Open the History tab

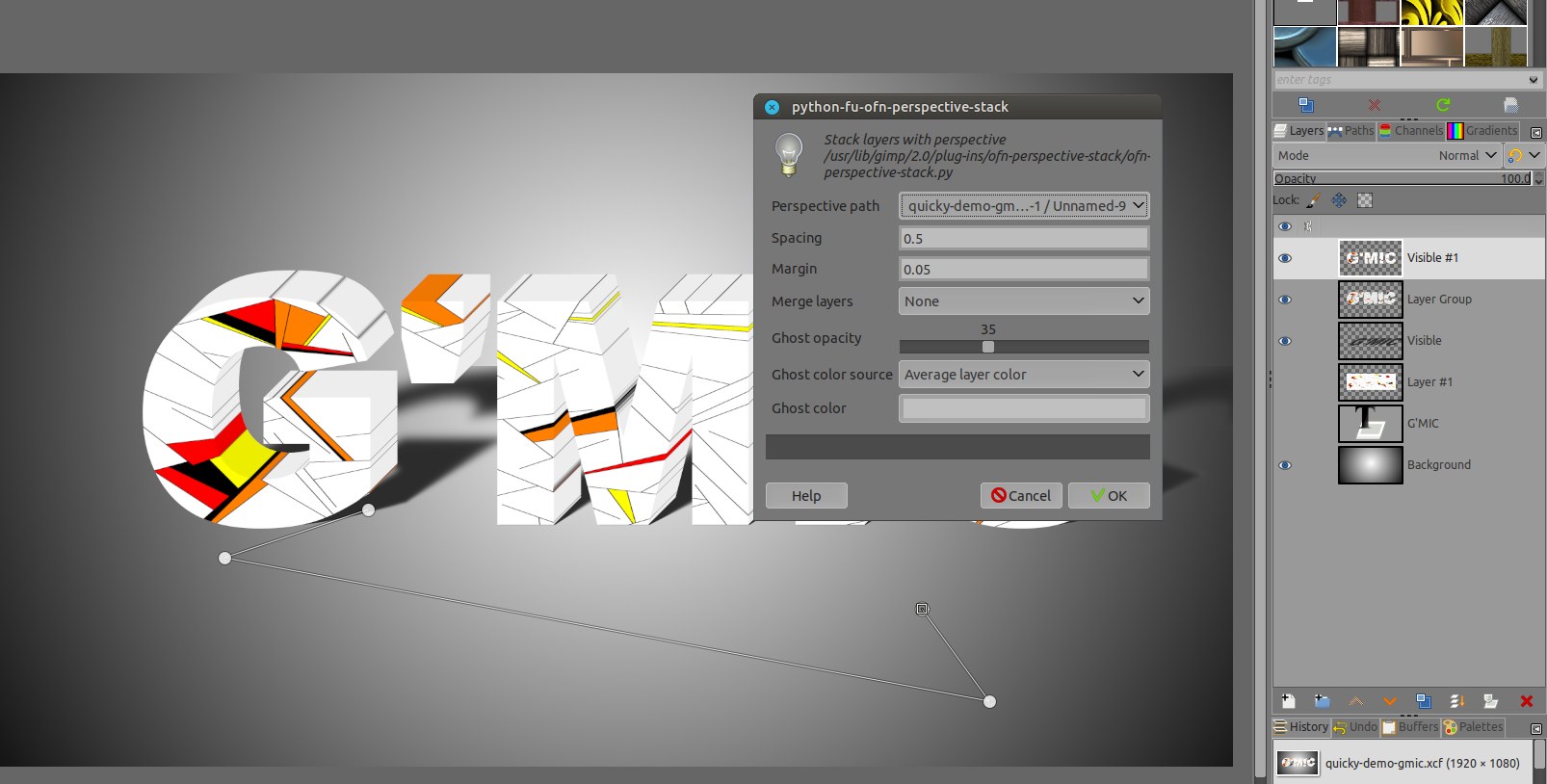tap(1301, 727)
